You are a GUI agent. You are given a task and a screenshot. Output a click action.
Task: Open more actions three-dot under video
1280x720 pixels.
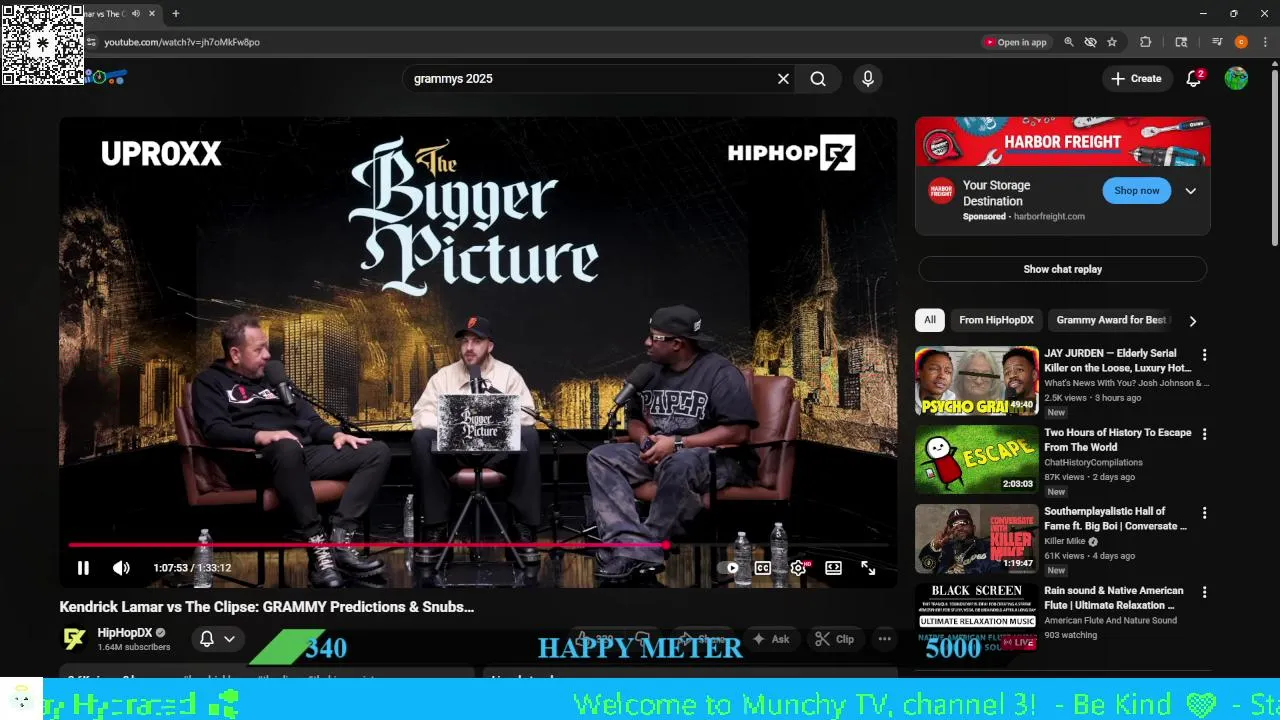(x=884, y=639)
